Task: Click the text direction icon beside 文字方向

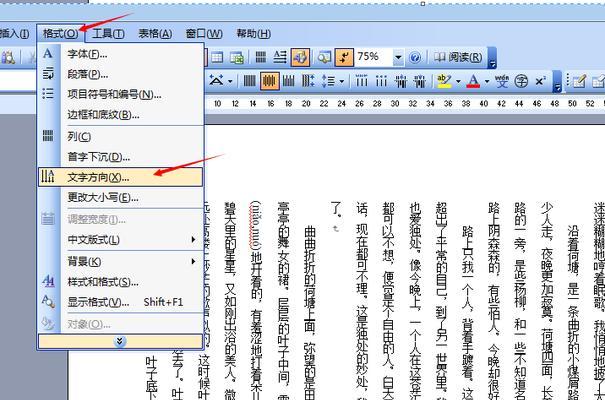Action: (x=48, y=176)
